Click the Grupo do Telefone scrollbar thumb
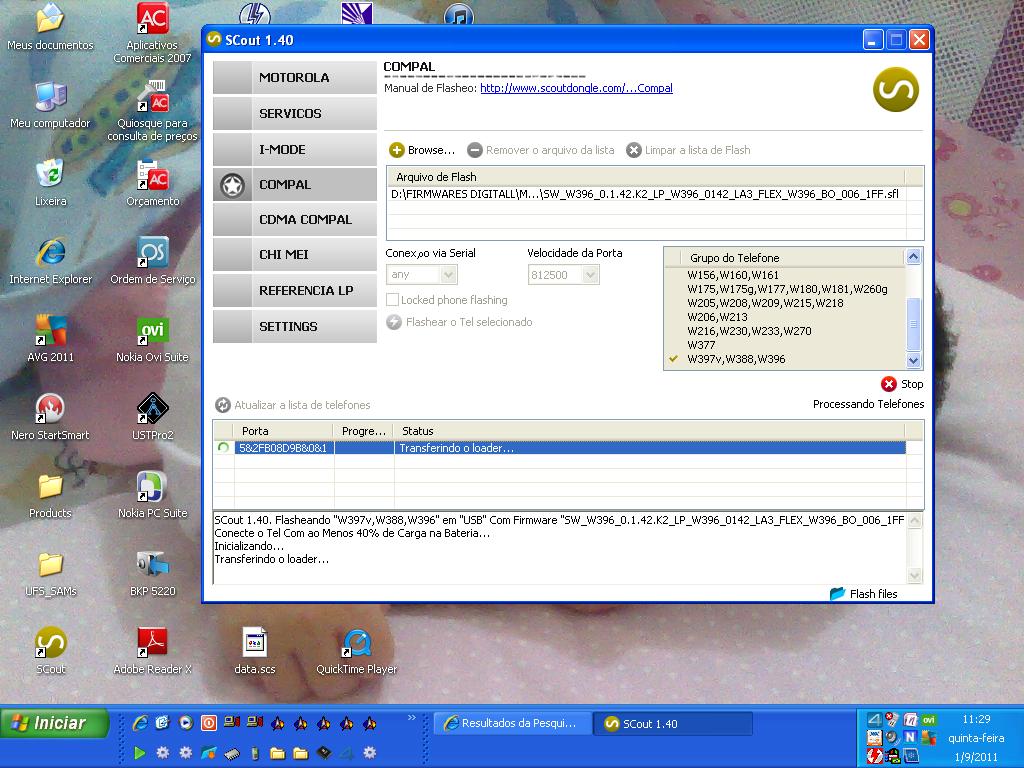The height and width of the screenshot is (768, 1024). (914, 324)
